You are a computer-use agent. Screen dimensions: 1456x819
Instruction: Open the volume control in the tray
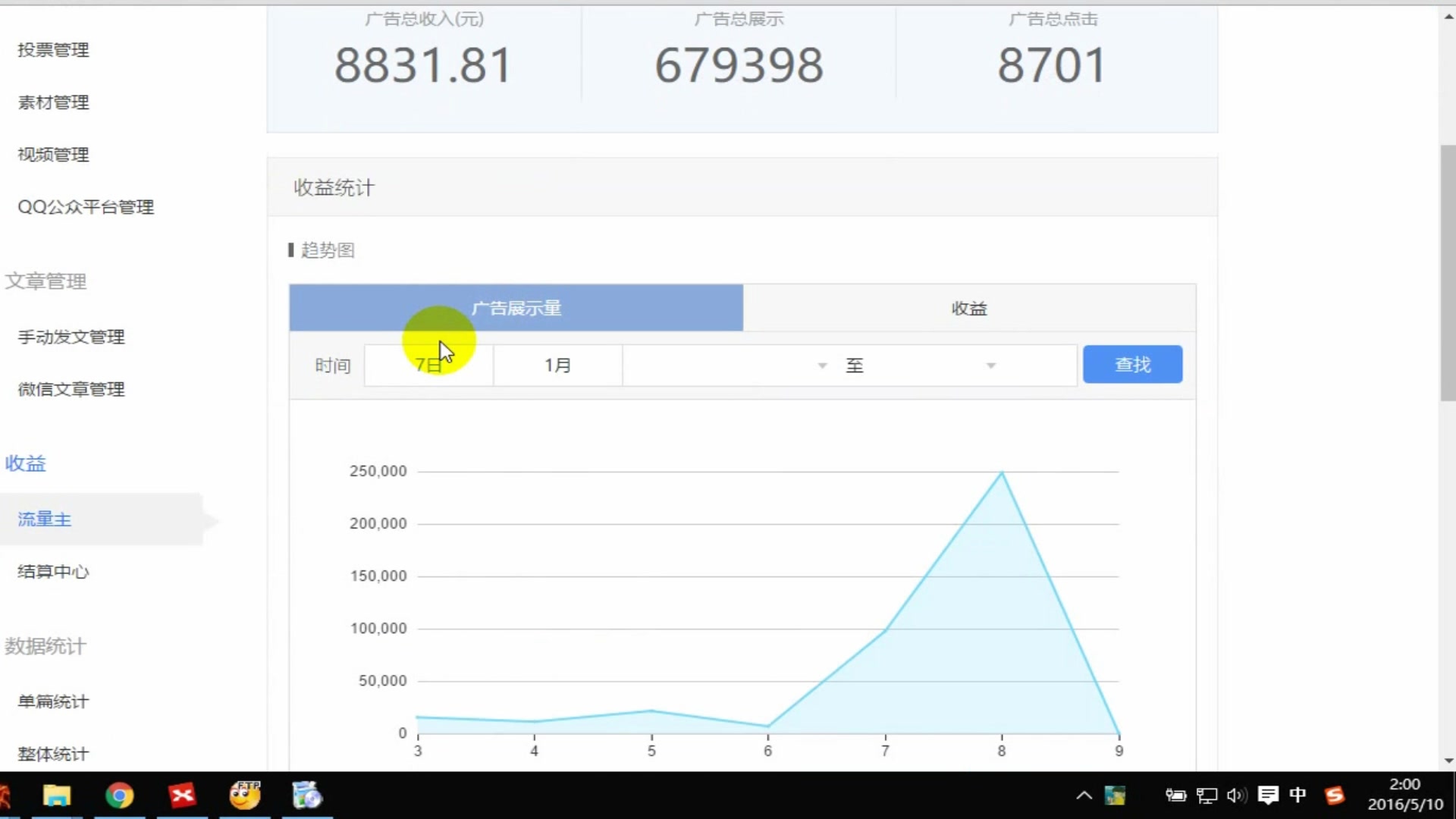tap(1236, 795)
